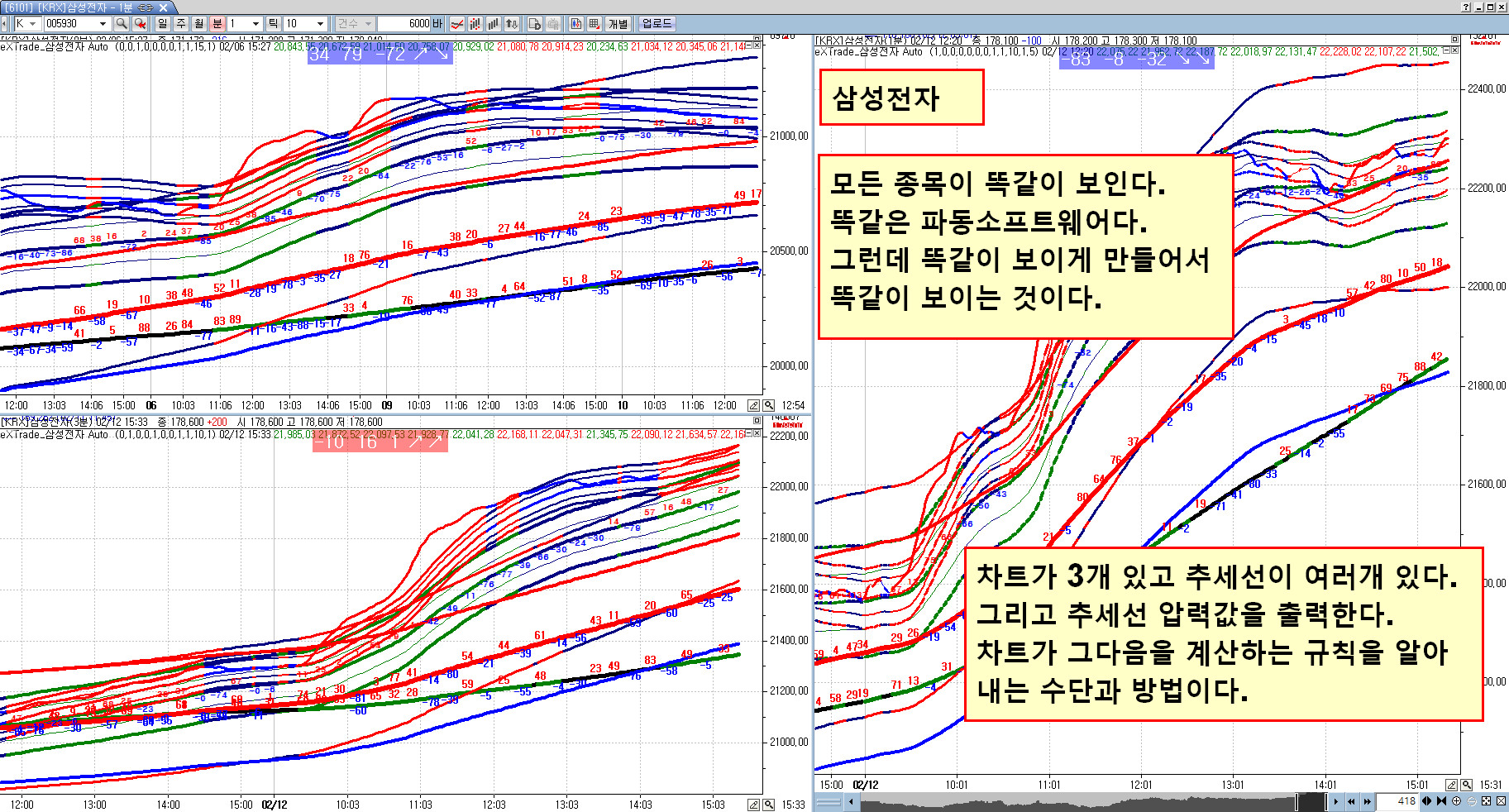The width and height of the screenshot is (1509, 812).
Task: Toggle tick period button 틱
Action: tap(274, 24)
